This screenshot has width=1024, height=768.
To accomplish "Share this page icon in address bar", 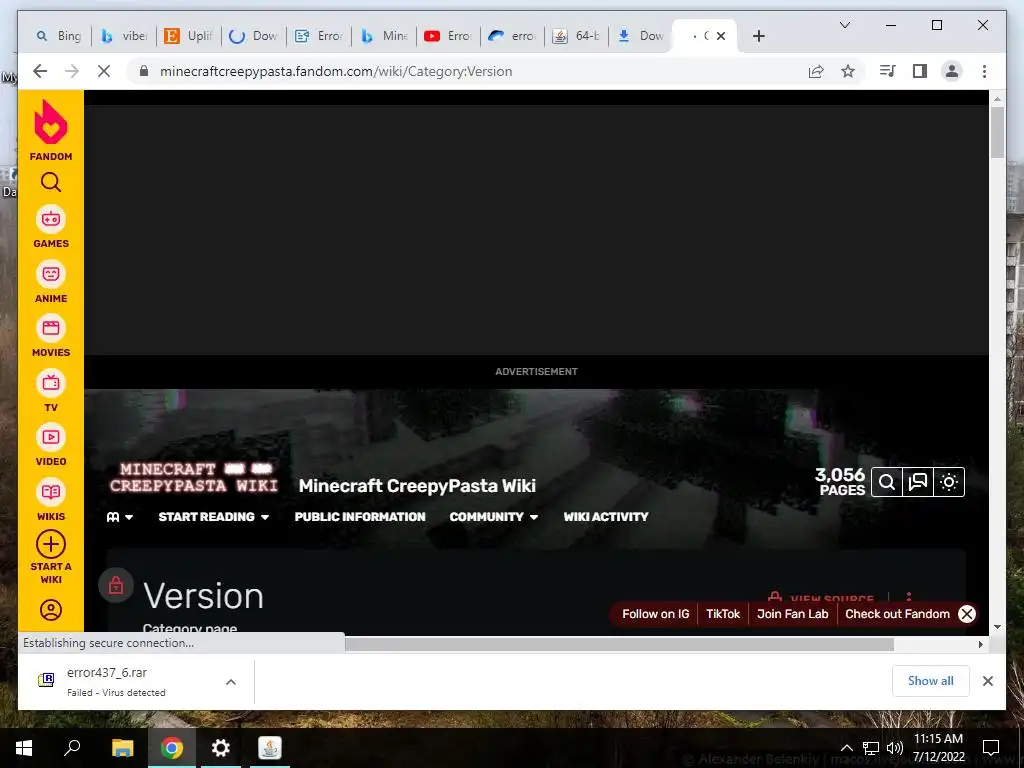I will (816, 71).
